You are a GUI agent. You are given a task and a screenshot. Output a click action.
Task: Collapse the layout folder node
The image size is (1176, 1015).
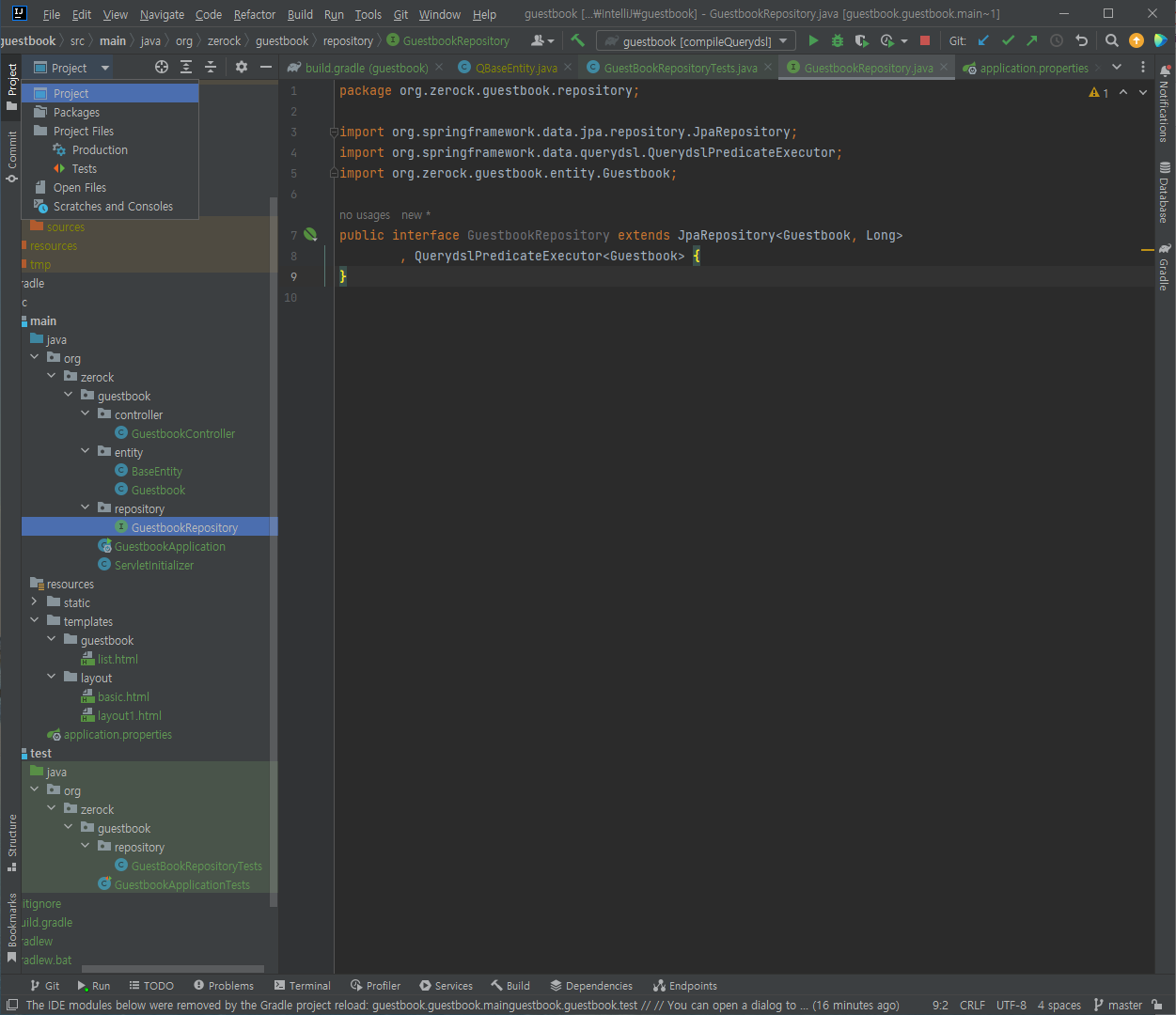click(52, 677)
